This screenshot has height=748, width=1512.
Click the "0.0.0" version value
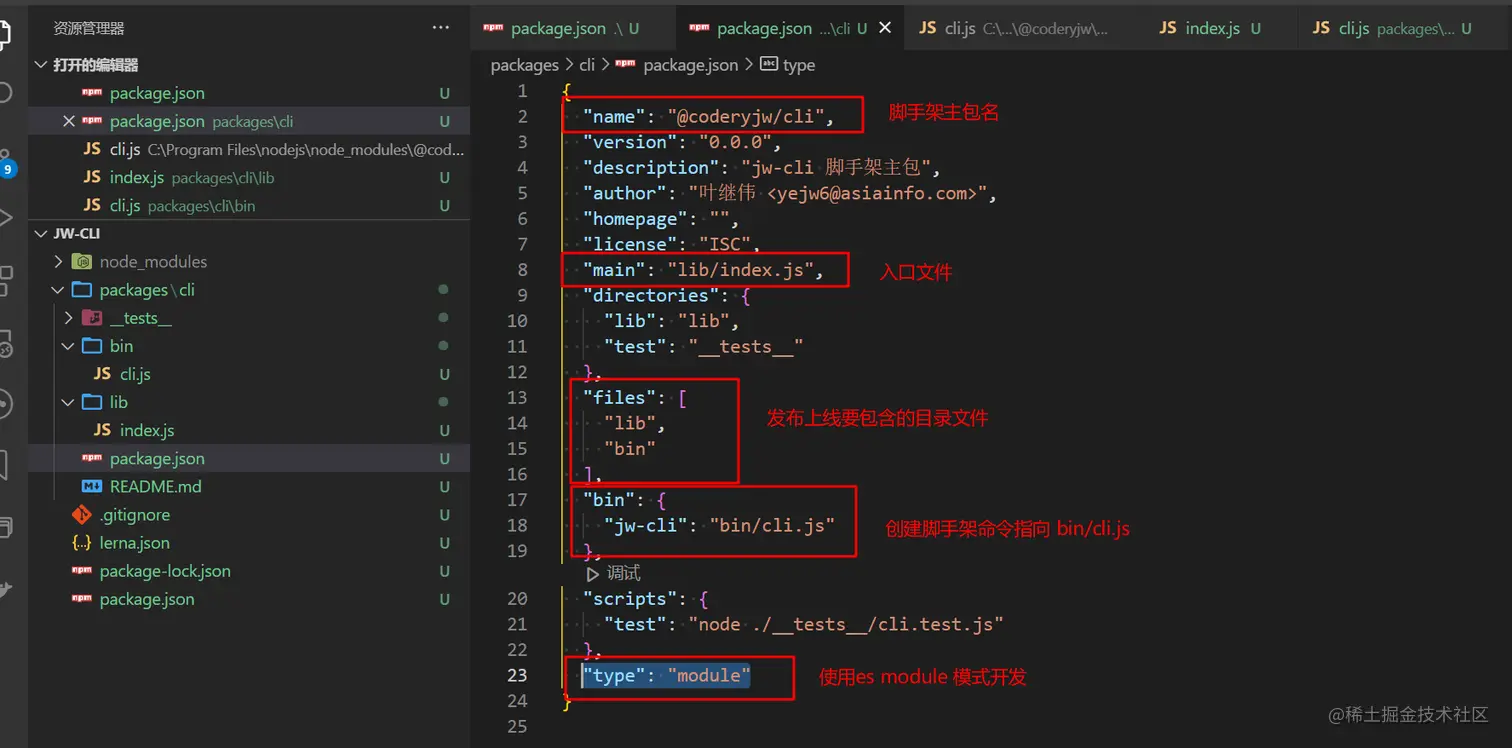(x=735, y=142)
